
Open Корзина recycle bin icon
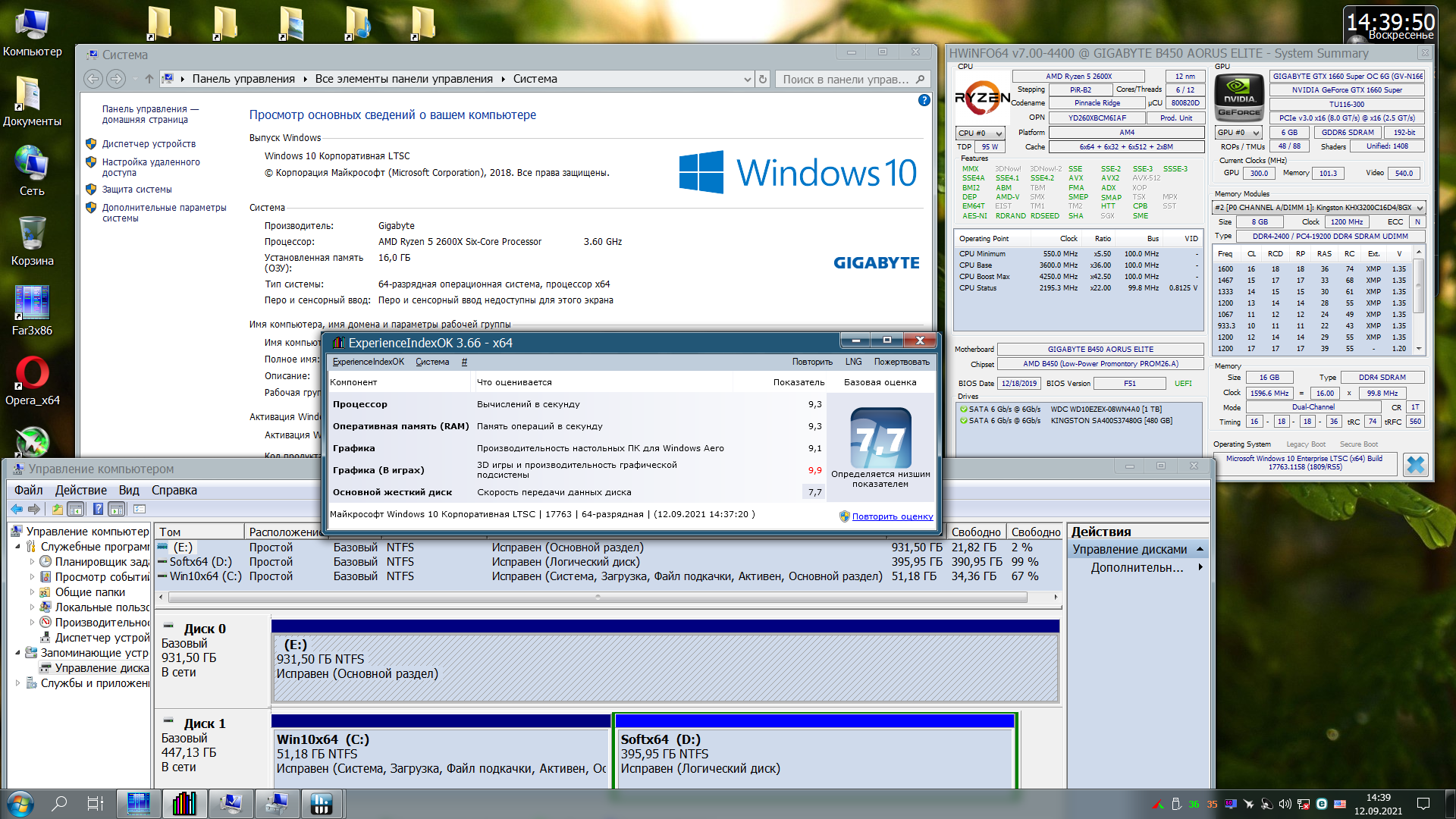tap(32, 240)
